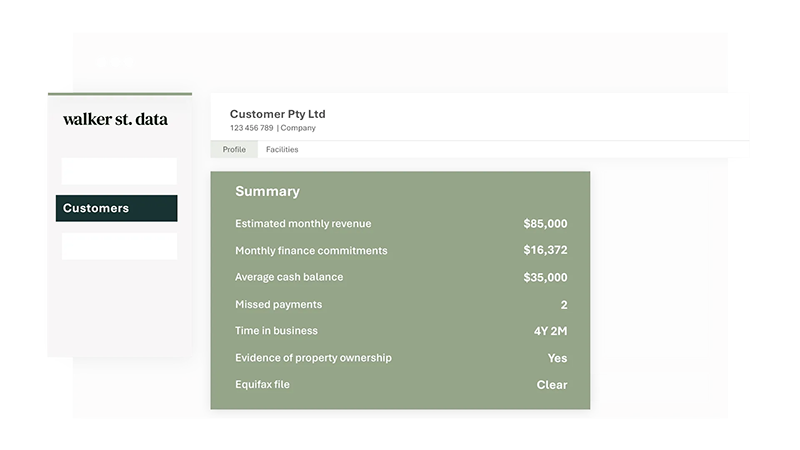Click the Estimated monthly revenue label
The width and height of the screenshot is (800, 450).
(303, 224)
